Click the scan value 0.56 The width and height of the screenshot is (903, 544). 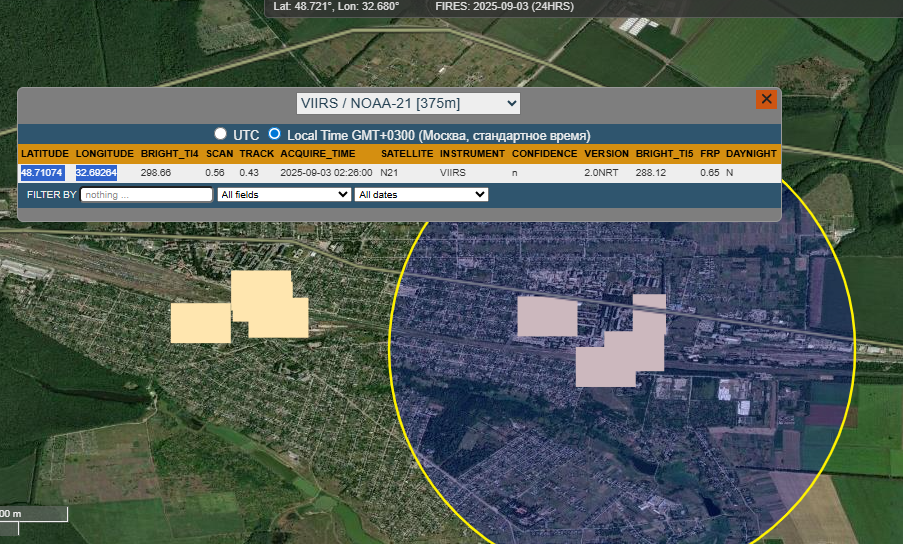coord(215,173)
